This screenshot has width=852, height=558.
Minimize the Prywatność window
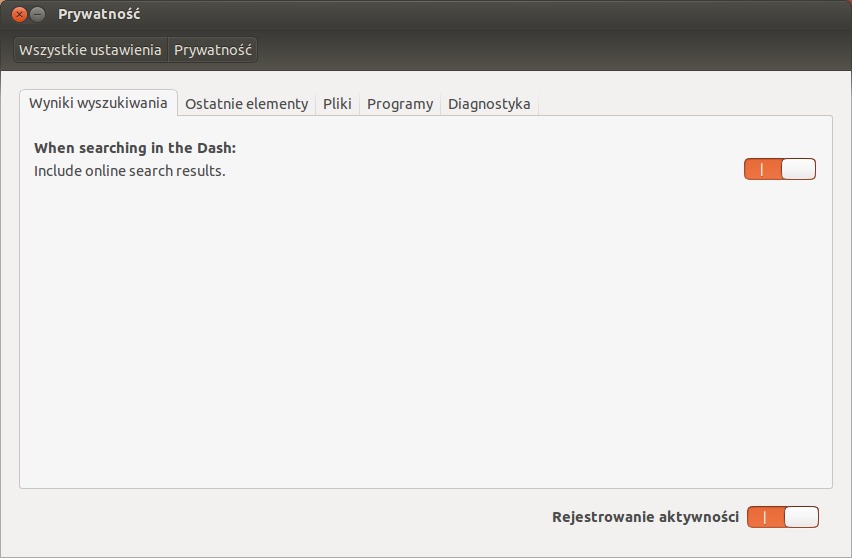tap(37, 15)
